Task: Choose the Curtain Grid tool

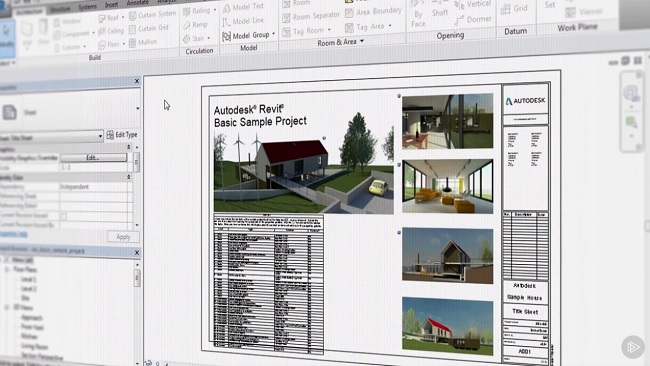Action: pos(149,29)
